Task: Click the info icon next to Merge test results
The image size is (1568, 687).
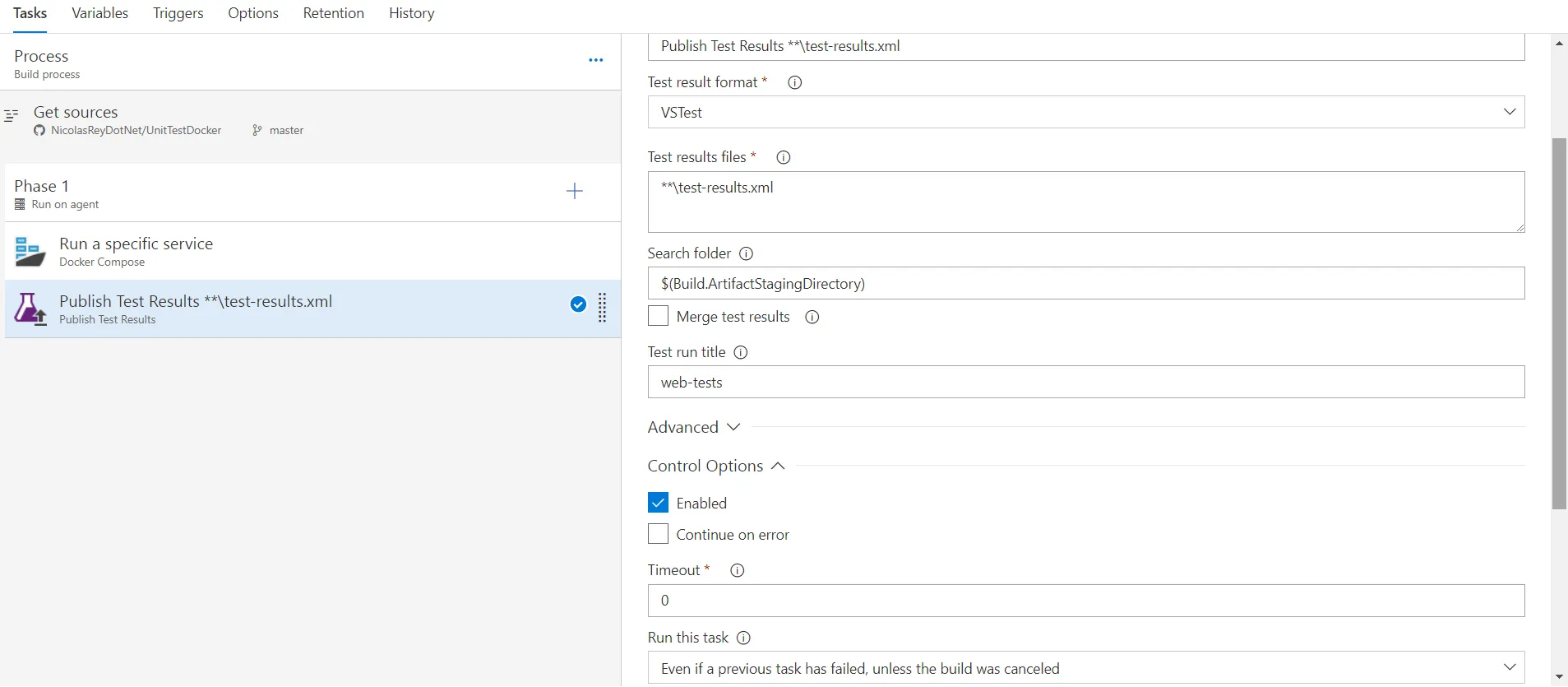Action: tap(812, 317)
